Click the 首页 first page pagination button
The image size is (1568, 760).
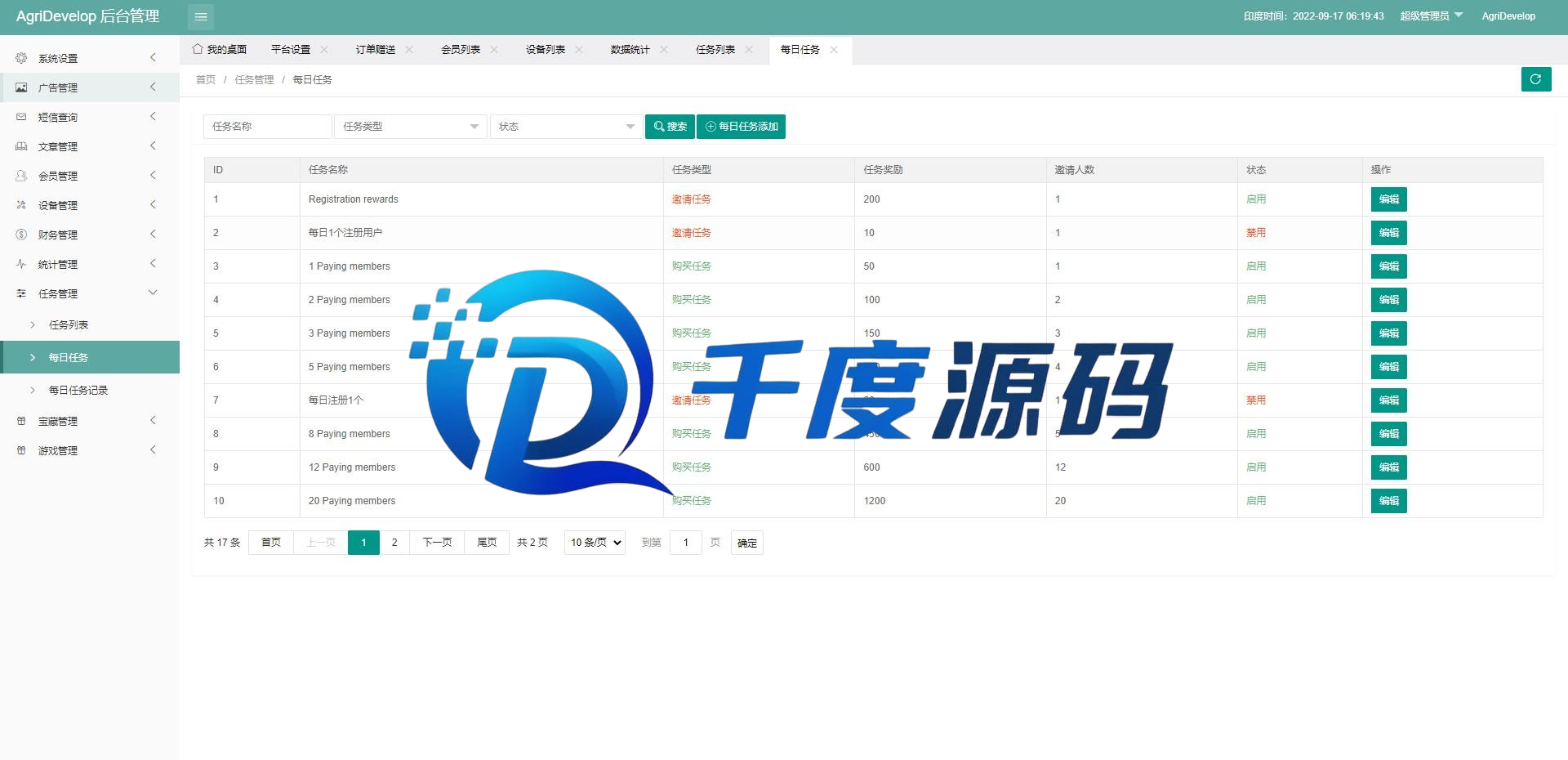271,543
